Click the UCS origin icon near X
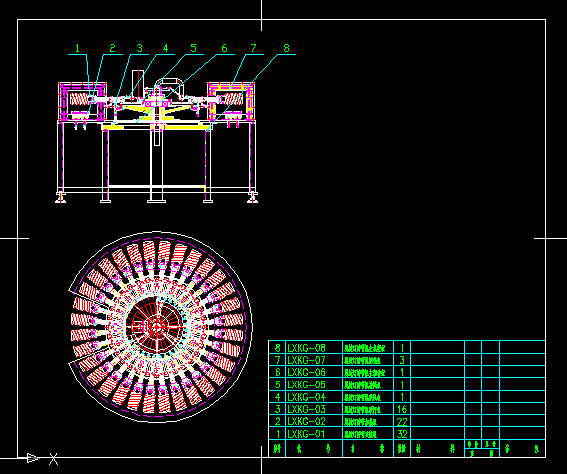 (33, 458)
